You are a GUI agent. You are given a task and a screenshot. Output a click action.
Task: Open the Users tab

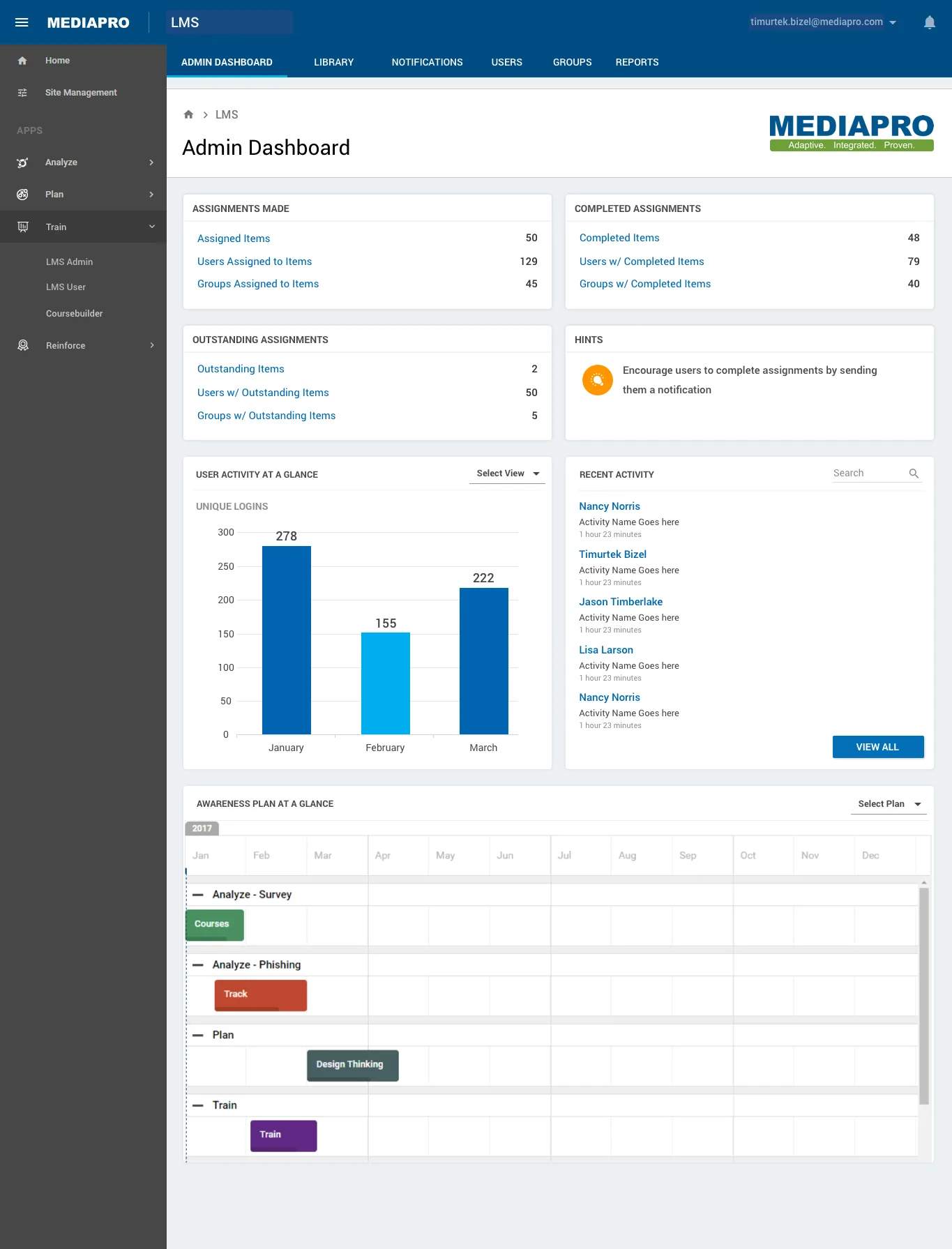click(x=506, y=62)
